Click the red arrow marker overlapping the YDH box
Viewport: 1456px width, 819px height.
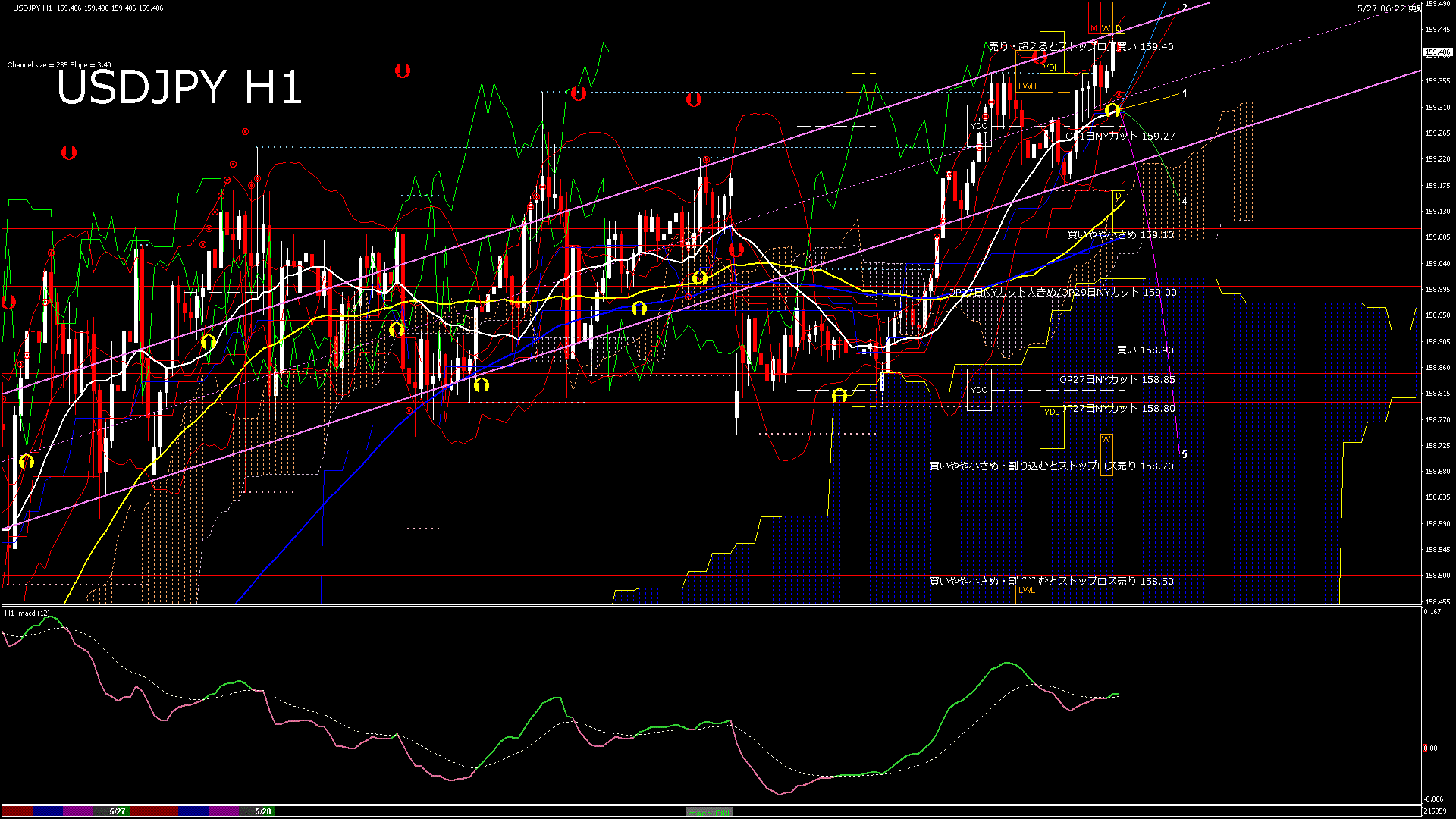tap(1040, 57)
